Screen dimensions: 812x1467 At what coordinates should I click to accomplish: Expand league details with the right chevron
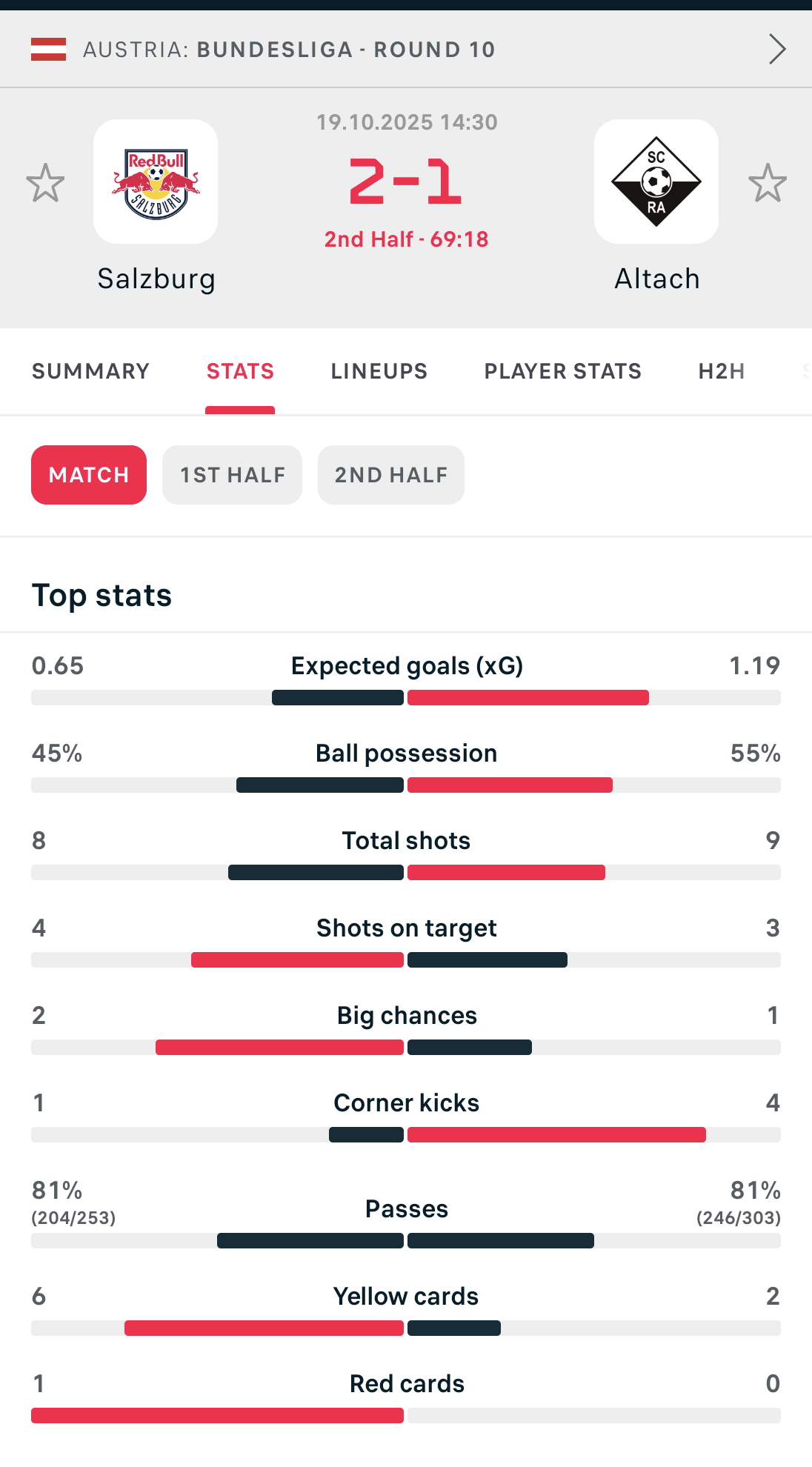(x=776, y=50)
